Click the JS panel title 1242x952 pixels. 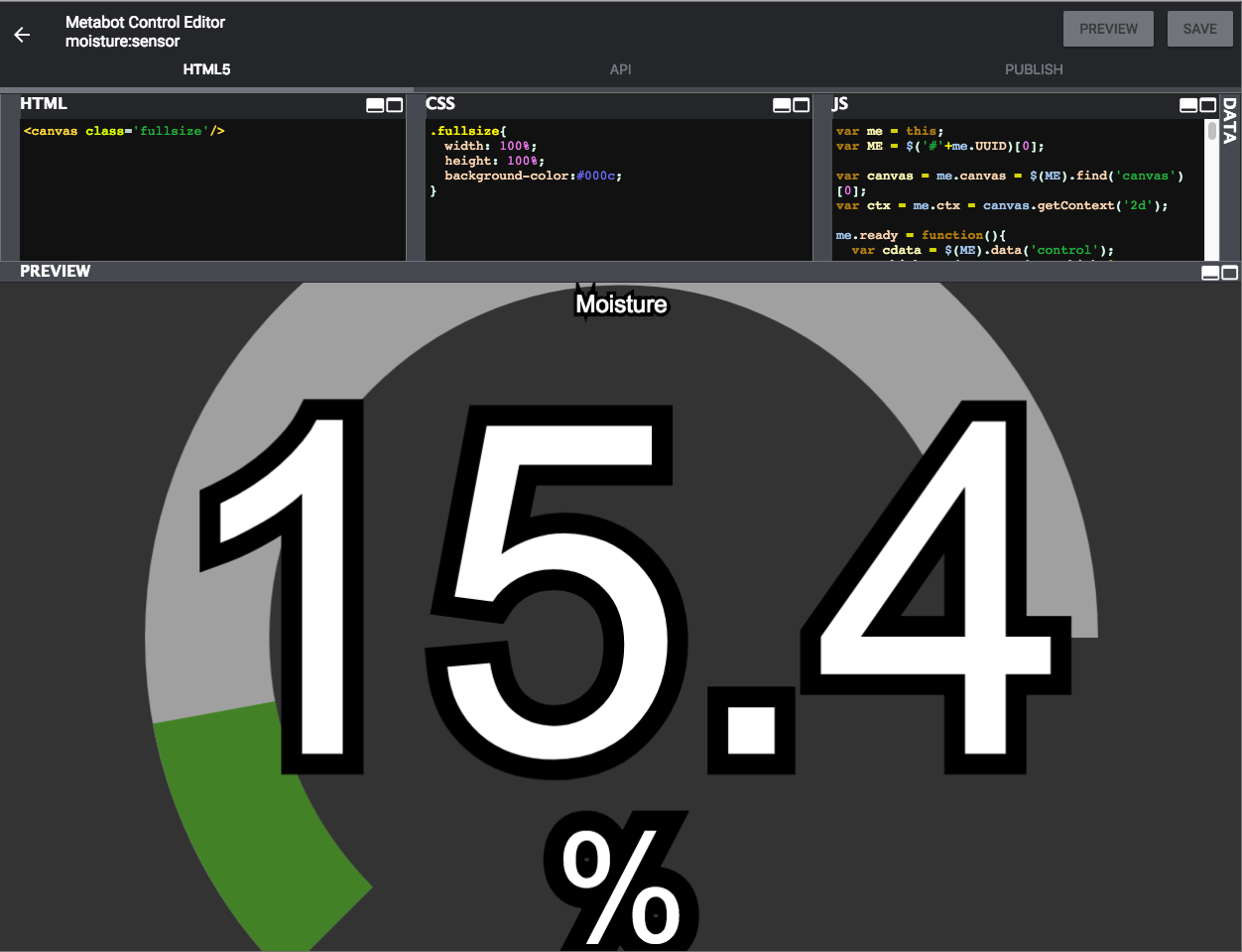840,103
